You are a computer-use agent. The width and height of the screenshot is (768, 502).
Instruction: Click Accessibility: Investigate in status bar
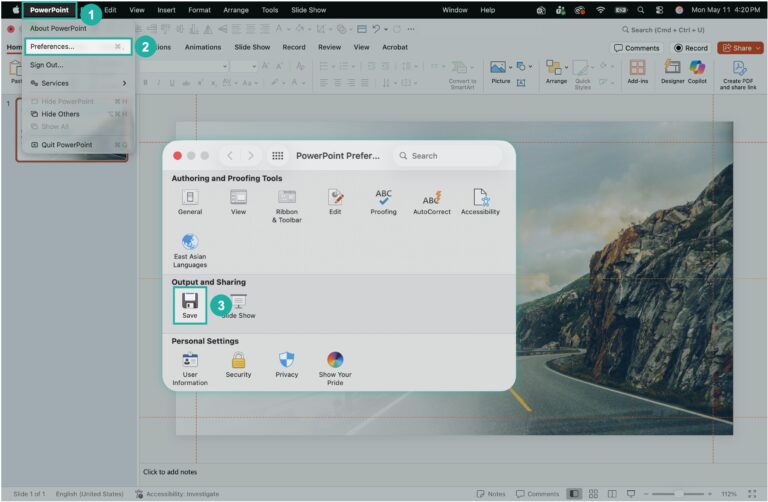(177, 494)
